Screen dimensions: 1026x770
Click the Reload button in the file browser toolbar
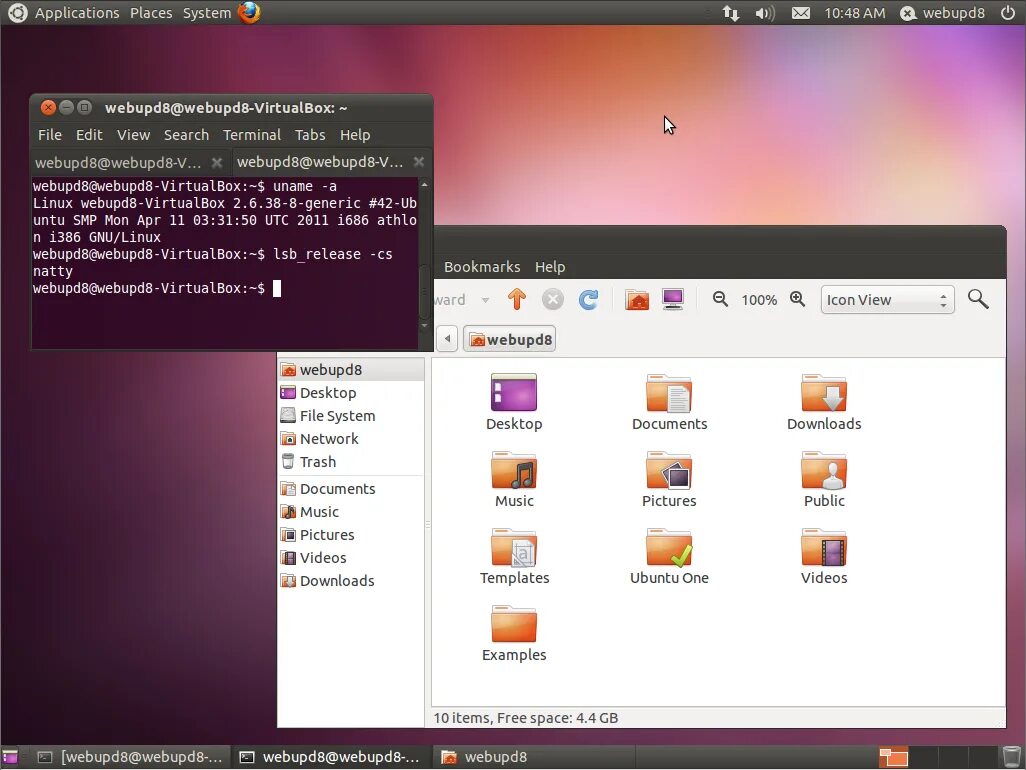pos(589,299)
